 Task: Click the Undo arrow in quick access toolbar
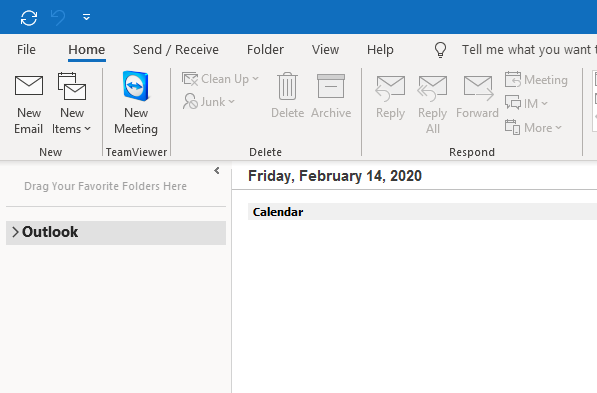point(58,18)
